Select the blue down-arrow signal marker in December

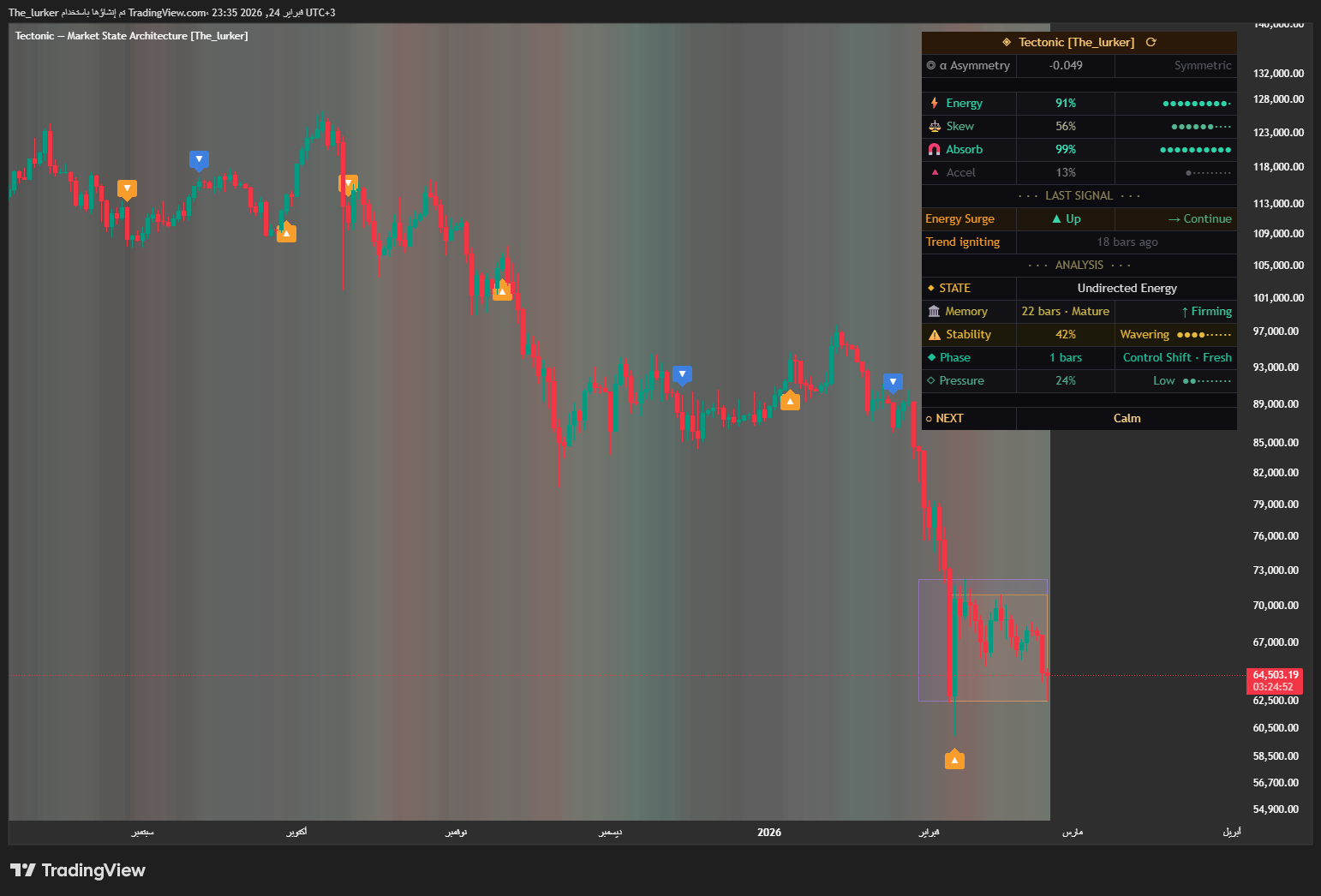tap(682, 375)
